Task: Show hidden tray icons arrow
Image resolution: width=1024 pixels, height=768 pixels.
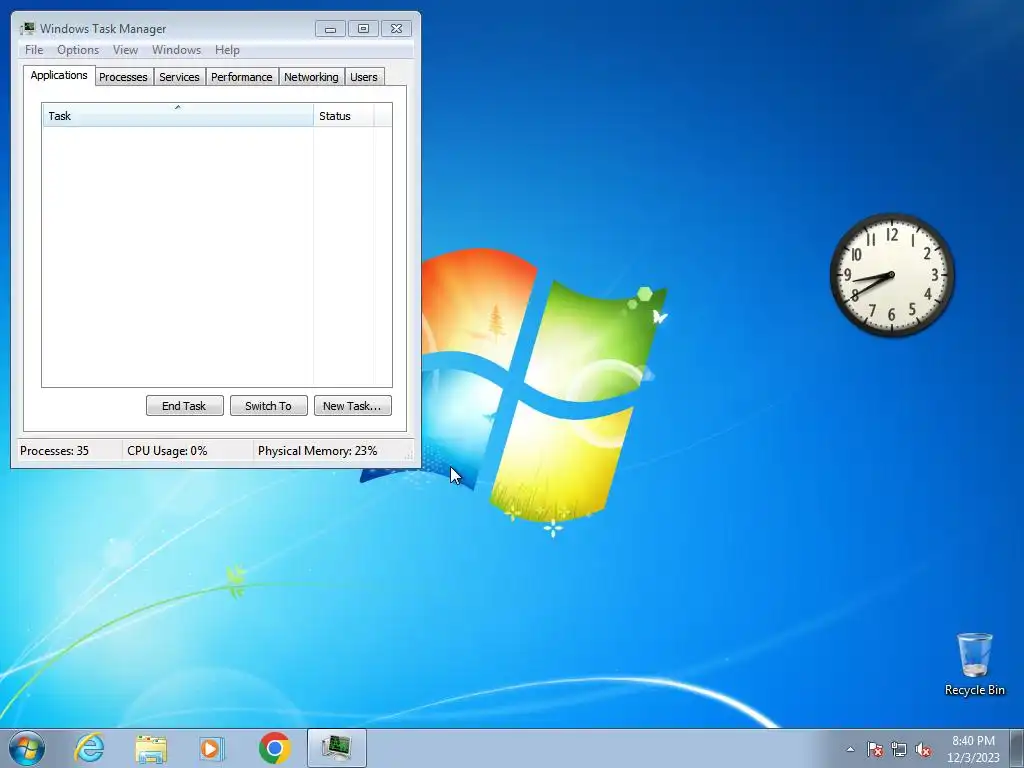Action: [x=850, y=749]
